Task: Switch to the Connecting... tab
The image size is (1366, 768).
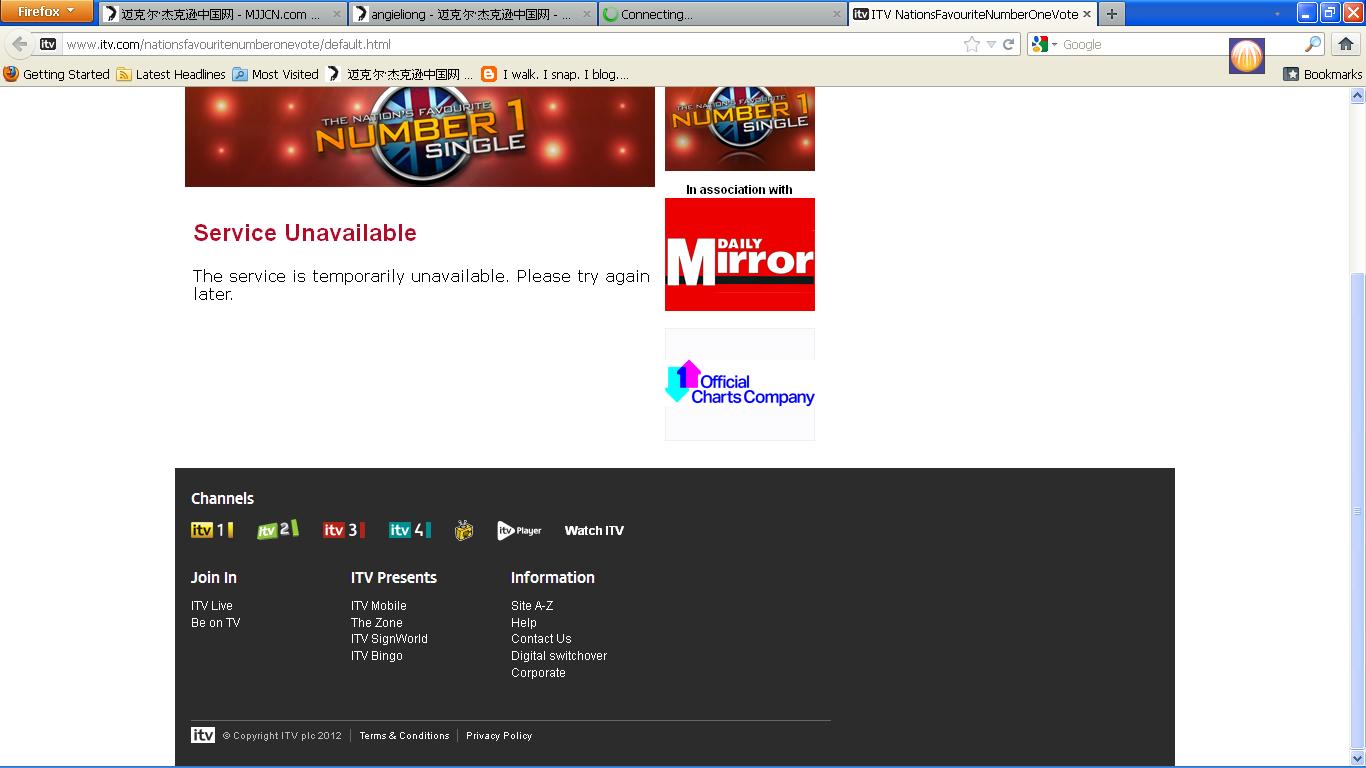Action: click(x=722, y=14)
